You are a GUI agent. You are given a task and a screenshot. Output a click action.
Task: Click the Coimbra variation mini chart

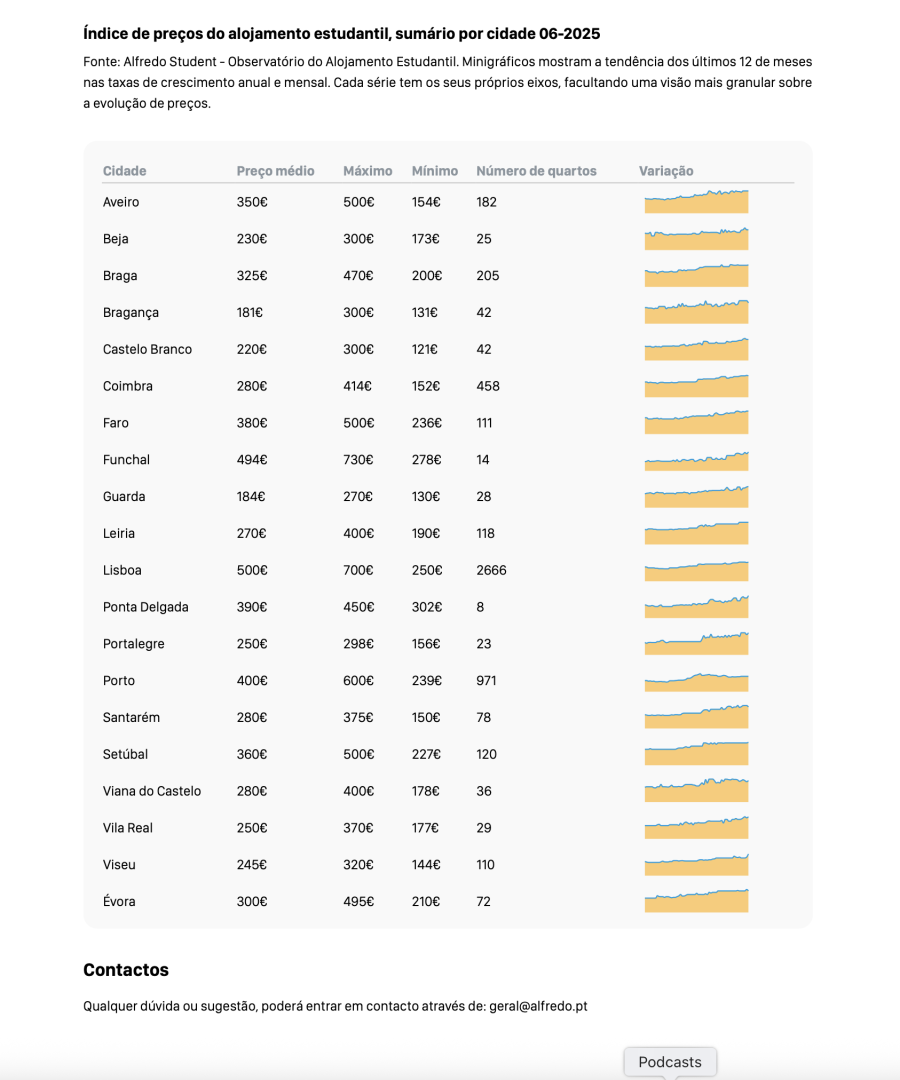click(696, 388)
